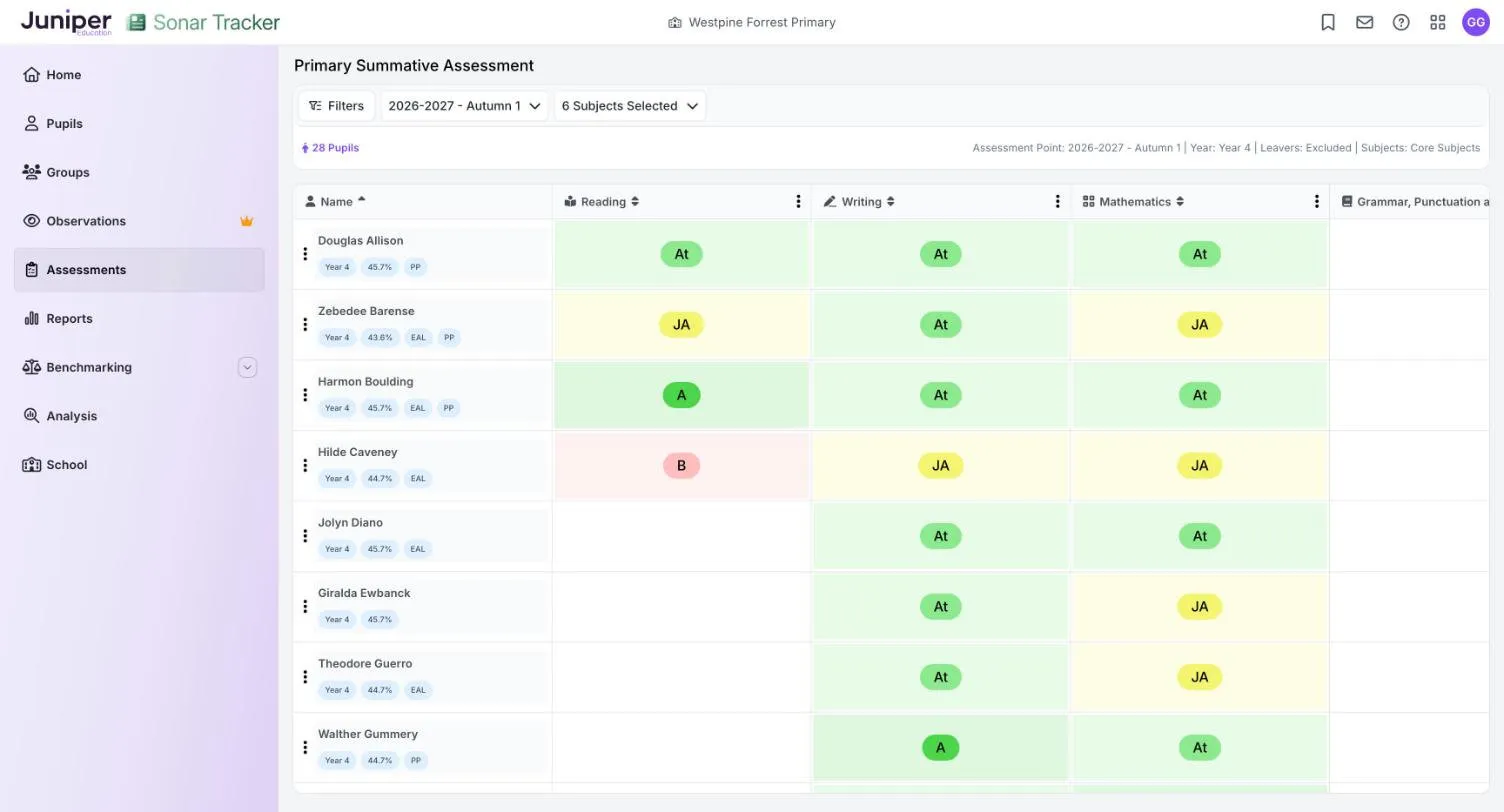Open row menu for Douglas Allison
Image resolution: width=1504 pixels, height=812 pixels.
305,254
